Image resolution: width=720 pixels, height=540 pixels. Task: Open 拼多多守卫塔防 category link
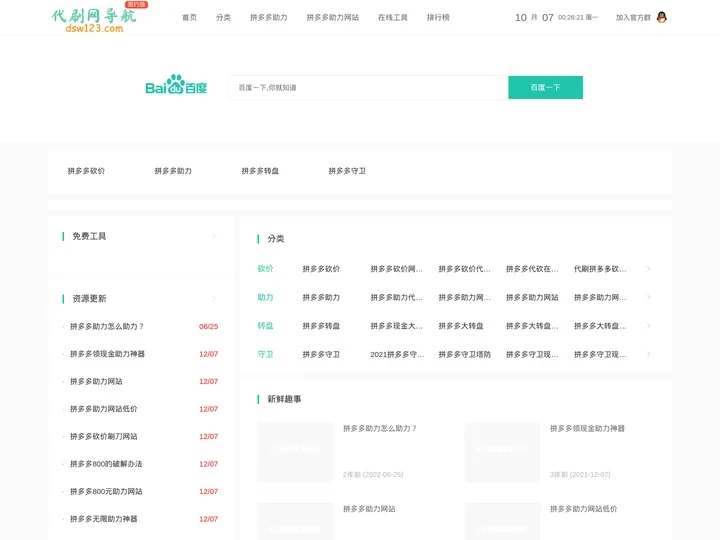point(464,354)
